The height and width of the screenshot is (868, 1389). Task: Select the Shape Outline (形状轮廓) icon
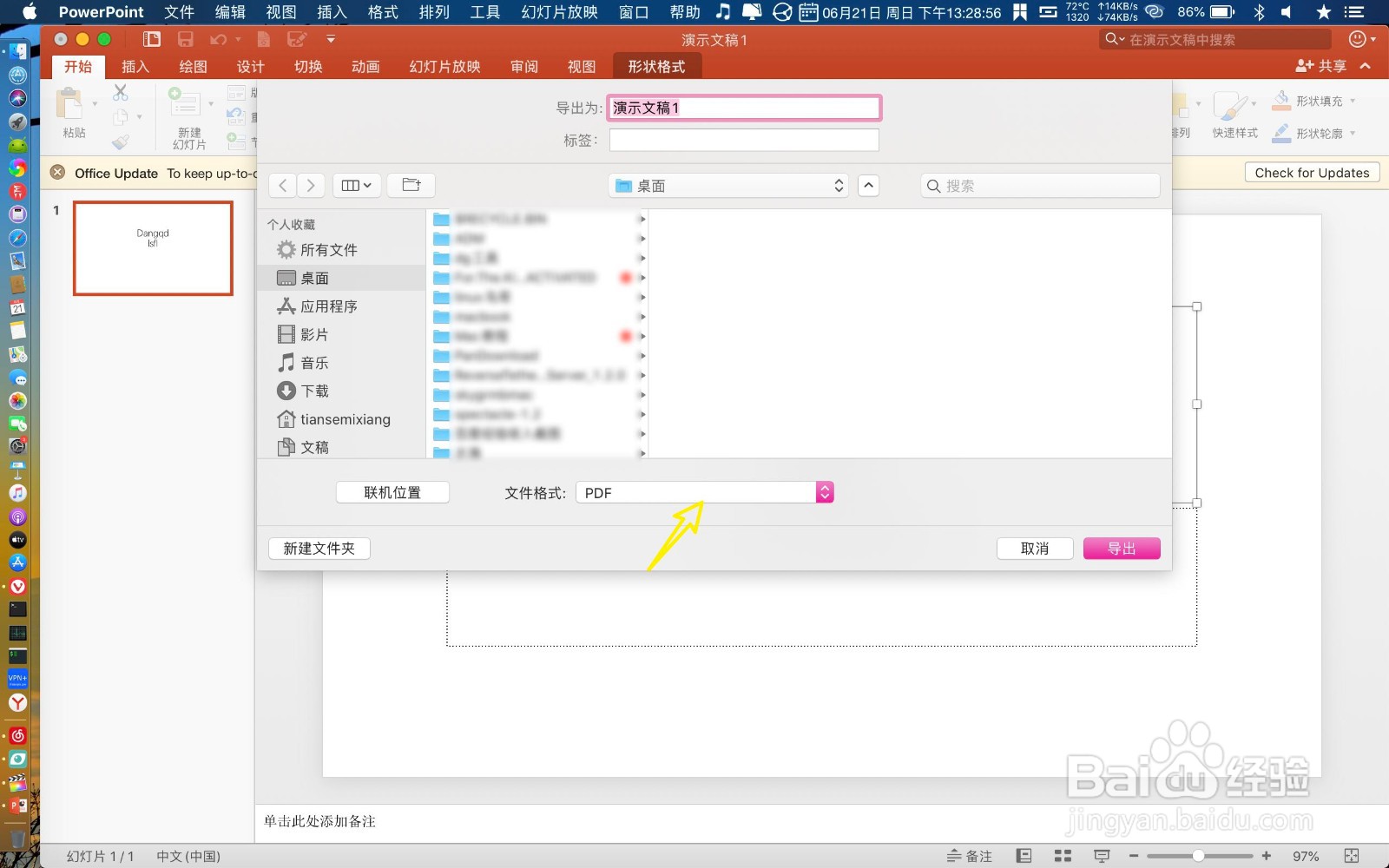tap(1282, 133)
